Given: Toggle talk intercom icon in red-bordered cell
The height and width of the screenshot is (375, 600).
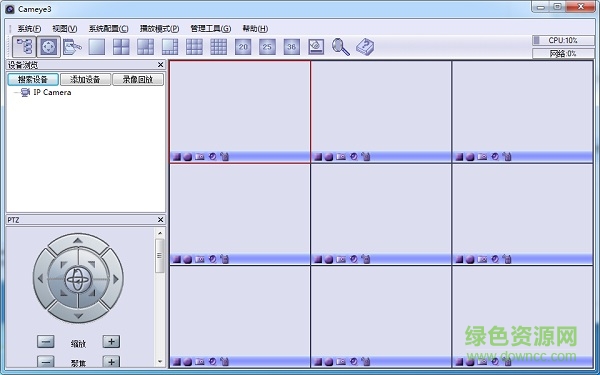Looking at the screenshot, I should click(x=224, y=156).
